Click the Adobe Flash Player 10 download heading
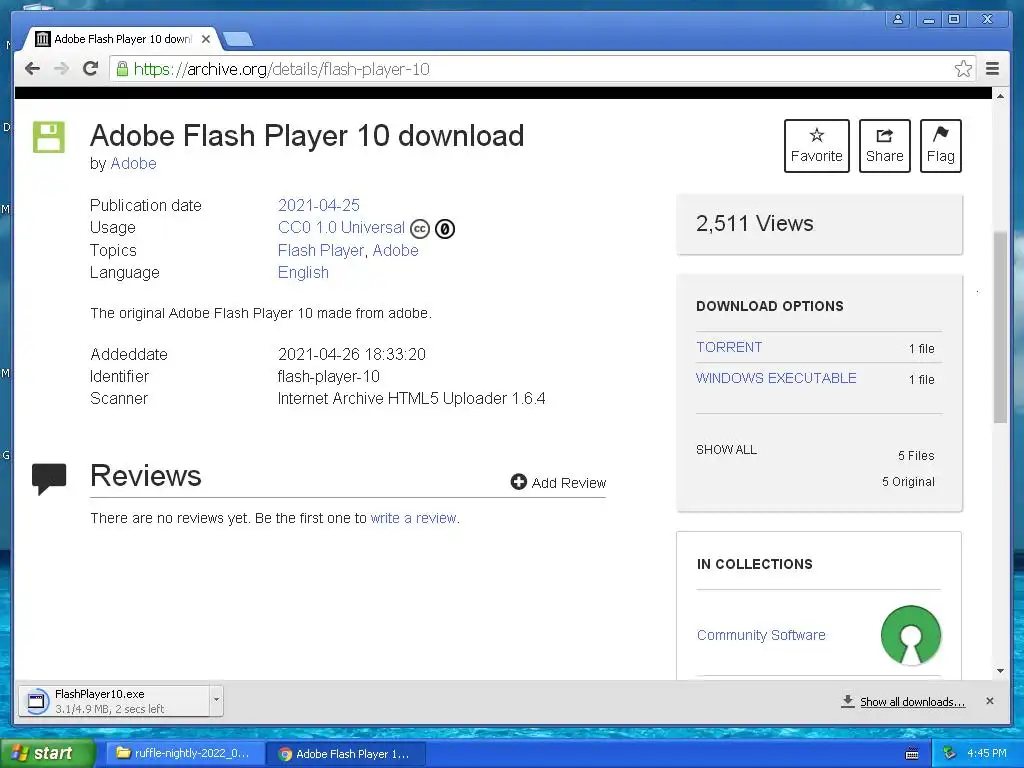 (x=307, y=136)
